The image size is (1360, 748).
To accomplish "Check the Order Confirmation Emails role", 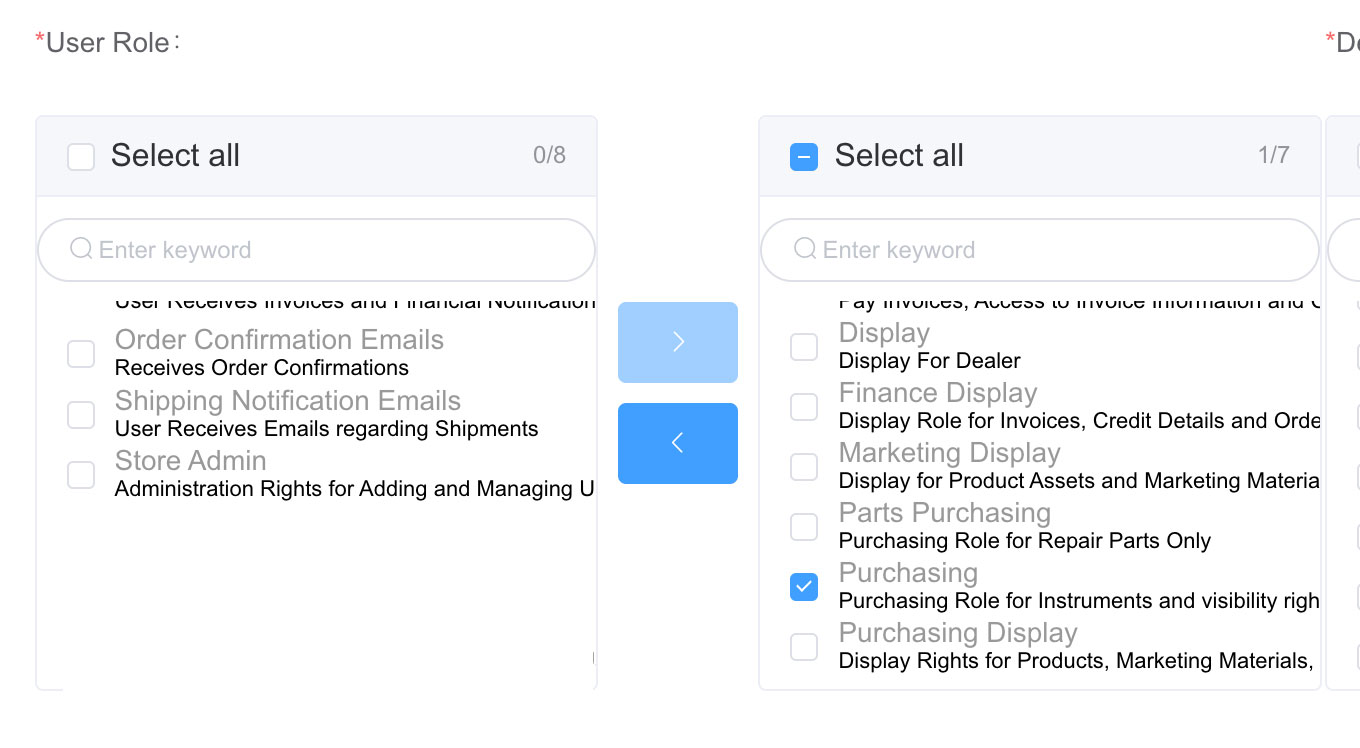I will pos(81,353).
